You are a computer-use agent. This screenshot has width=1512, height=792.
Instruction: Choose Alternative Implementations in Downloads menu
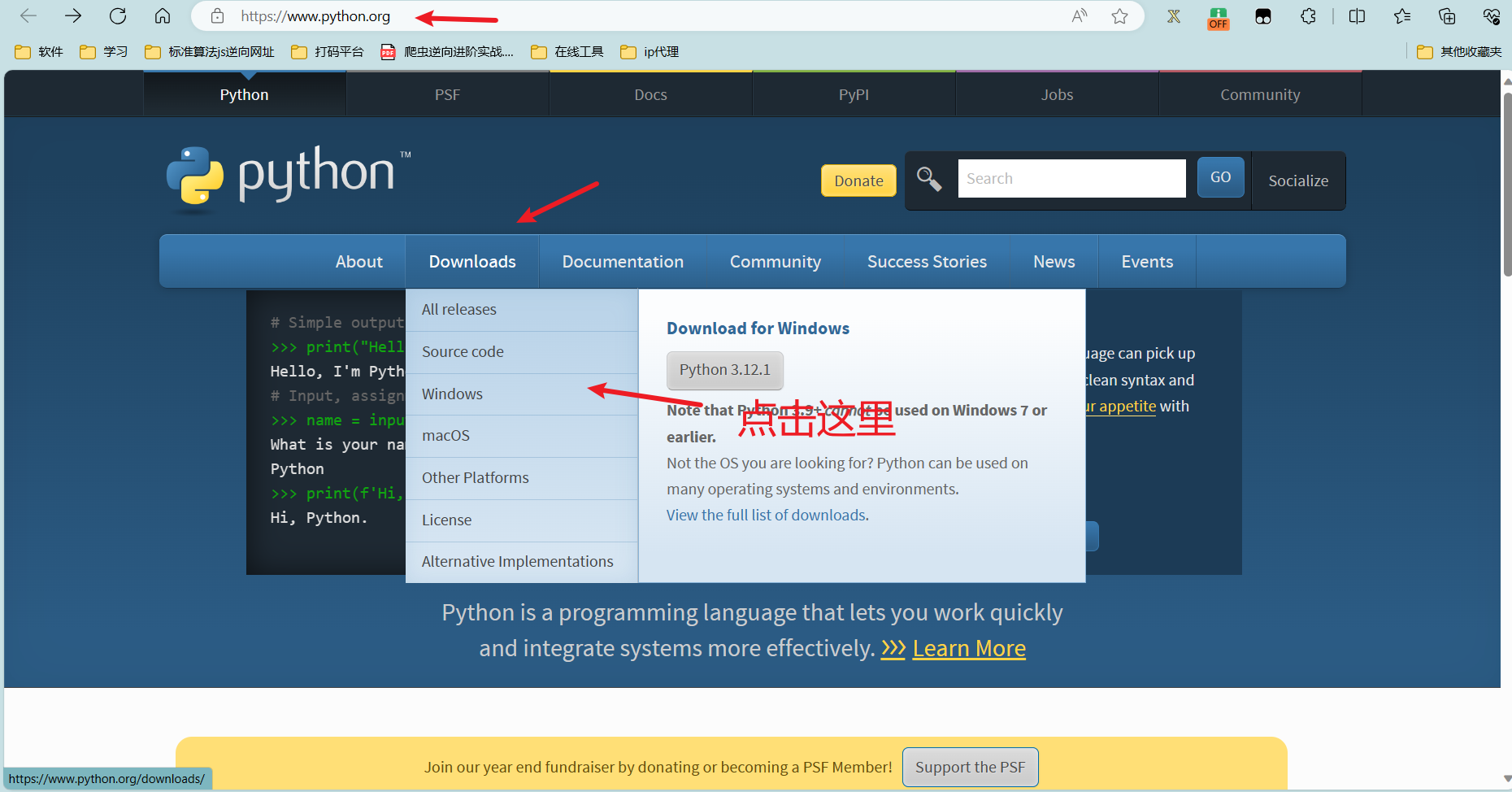522,562
